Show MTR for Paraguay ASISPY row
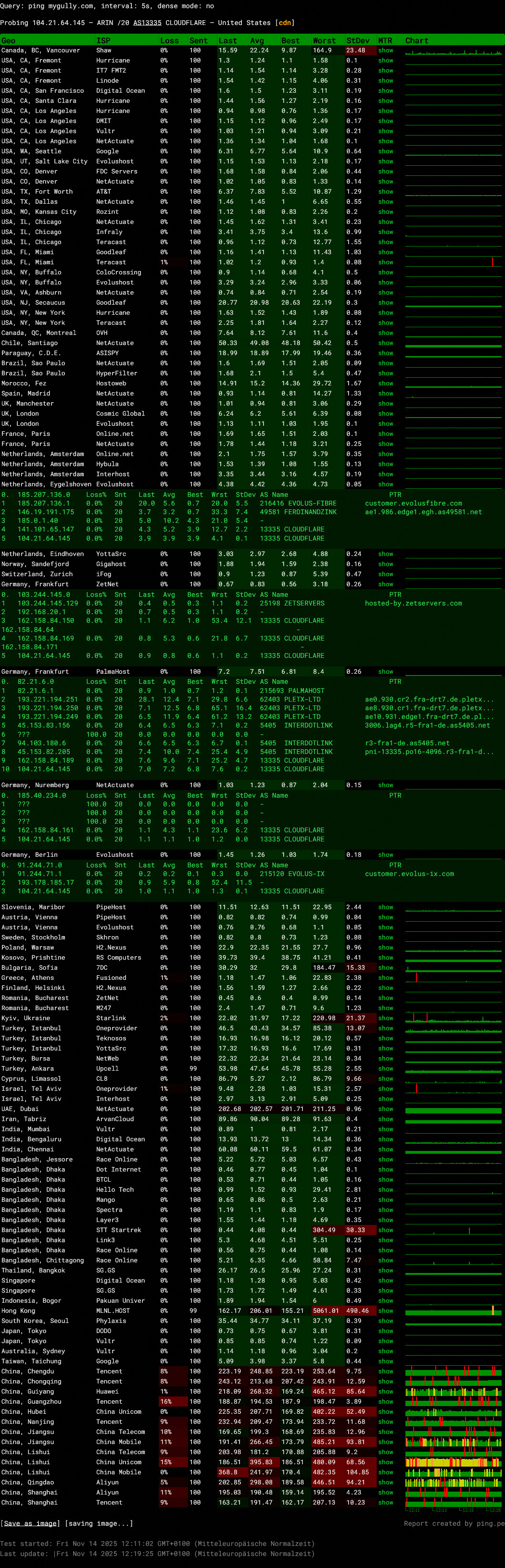The height and width of the screenshot is (1568, 505). click(386, 353)
